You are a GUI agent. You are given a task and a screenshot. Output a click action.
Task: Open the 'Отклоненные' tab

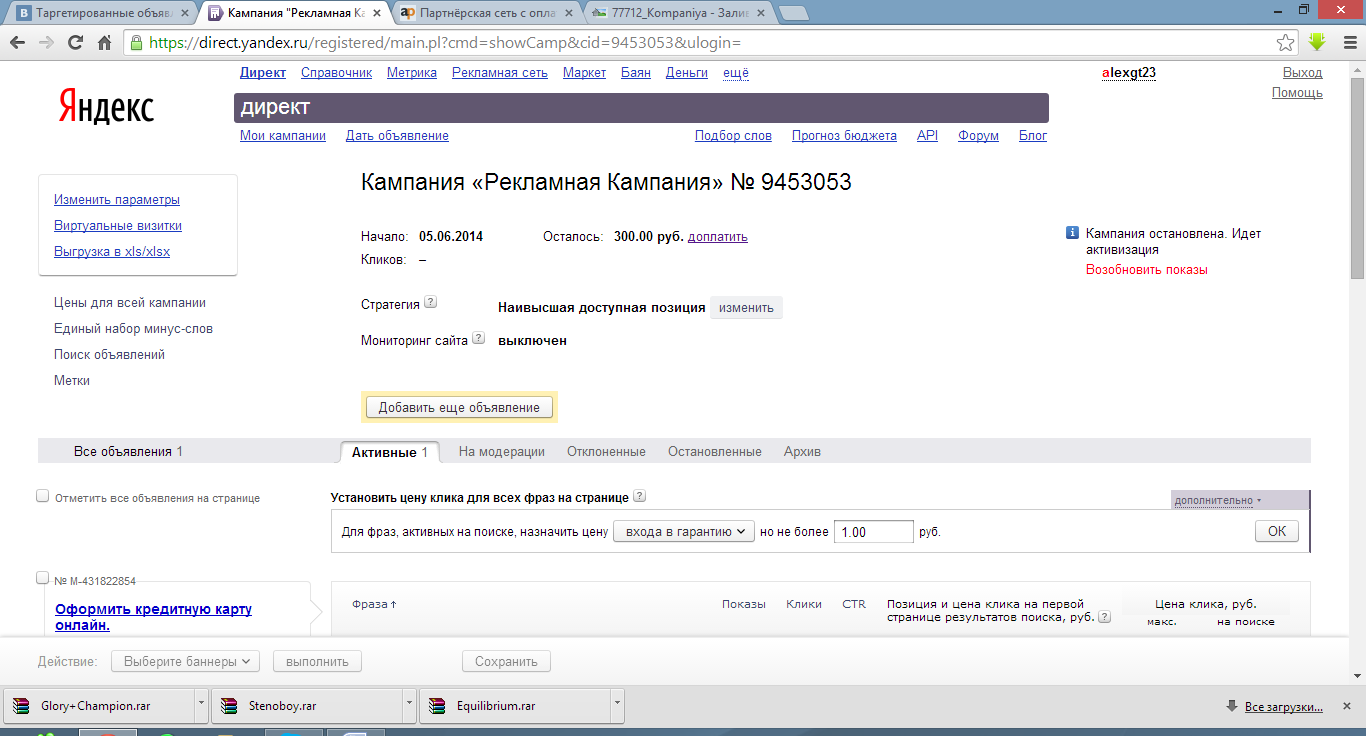pos(606,452)
